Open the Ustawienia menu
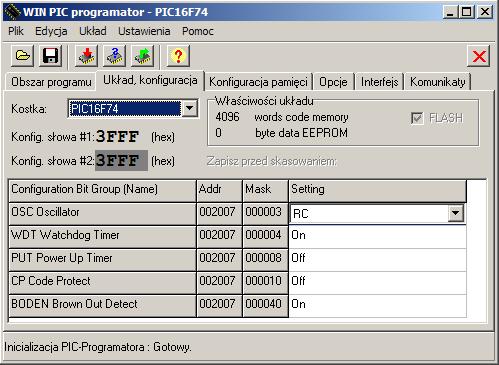The image size is (499, 365). (144, 31)
